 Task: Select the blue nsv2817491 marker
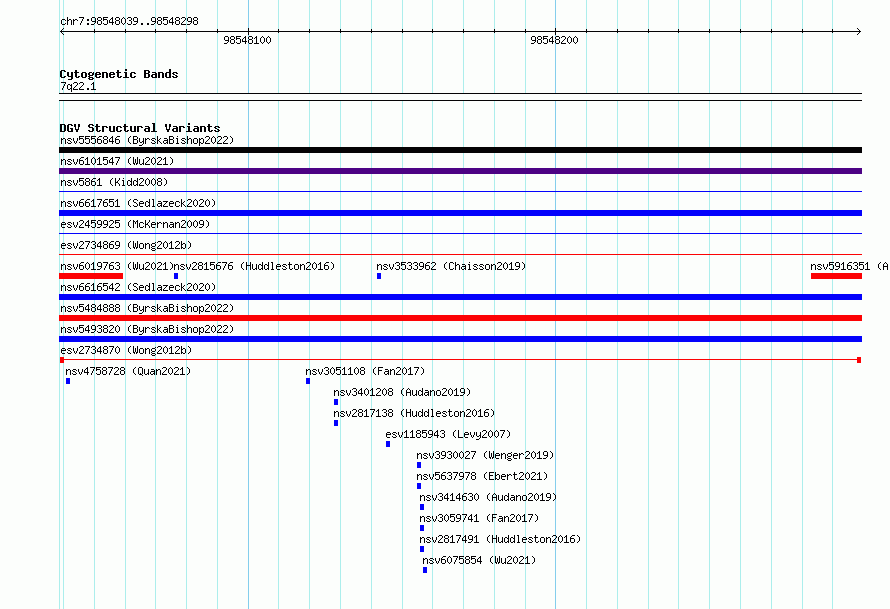tap(422, 549)
